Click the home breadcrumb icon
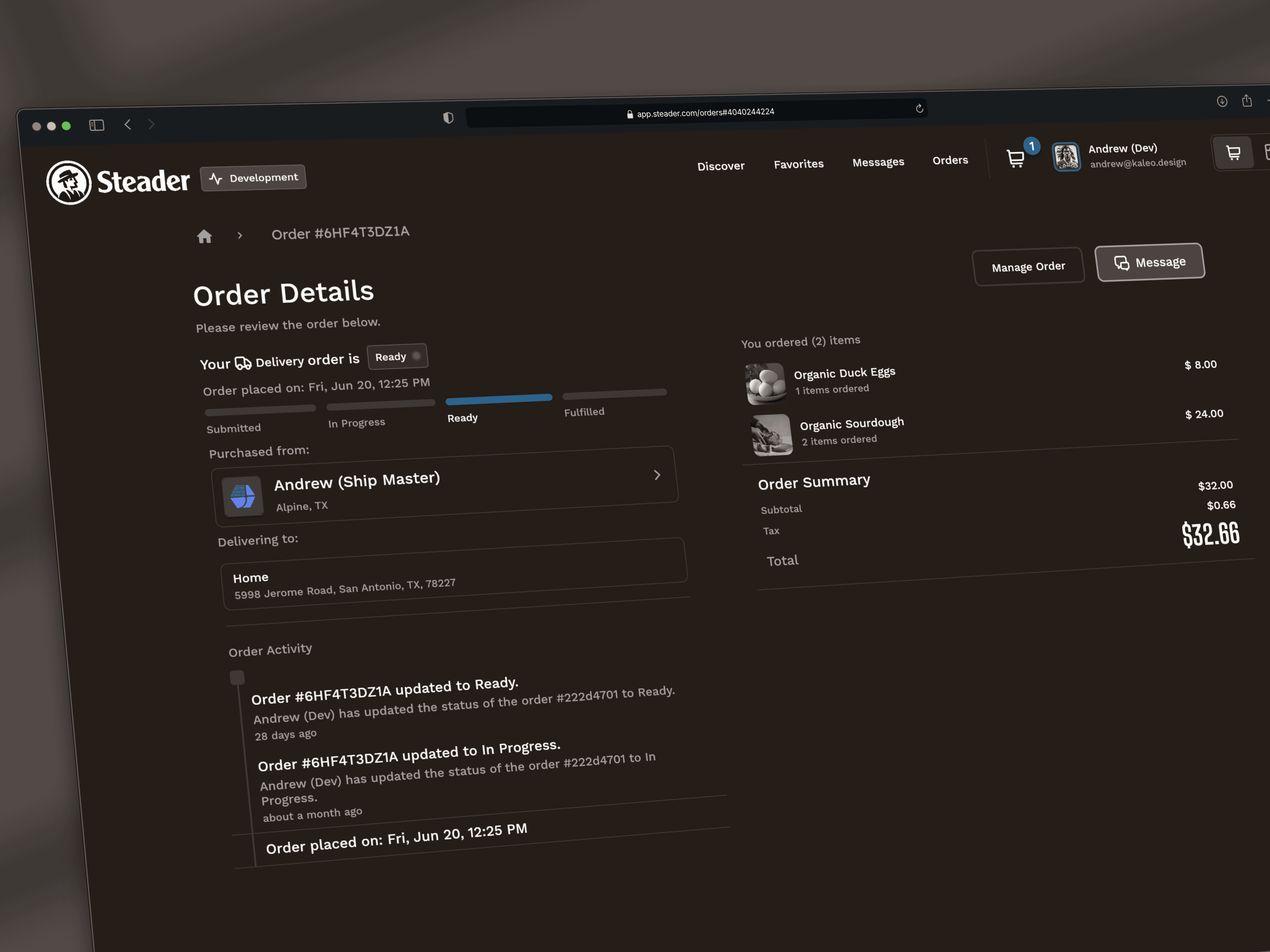 click(204, 236)
